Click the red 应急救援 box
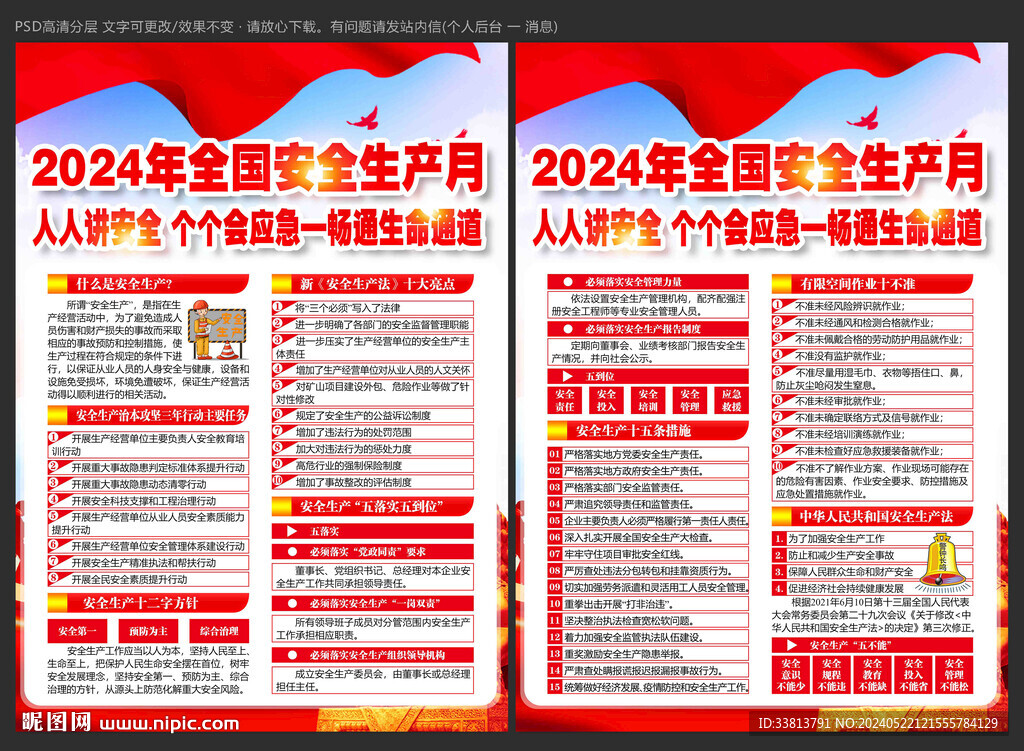Image resolution: width=1024 pixels, height=751 pixels. (x=731, y=400)
